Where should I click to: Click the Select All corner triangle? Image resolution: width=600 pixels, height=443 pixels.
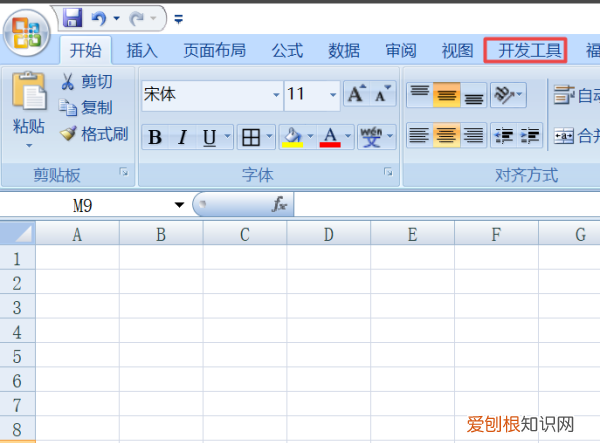[x=18, y=233]
